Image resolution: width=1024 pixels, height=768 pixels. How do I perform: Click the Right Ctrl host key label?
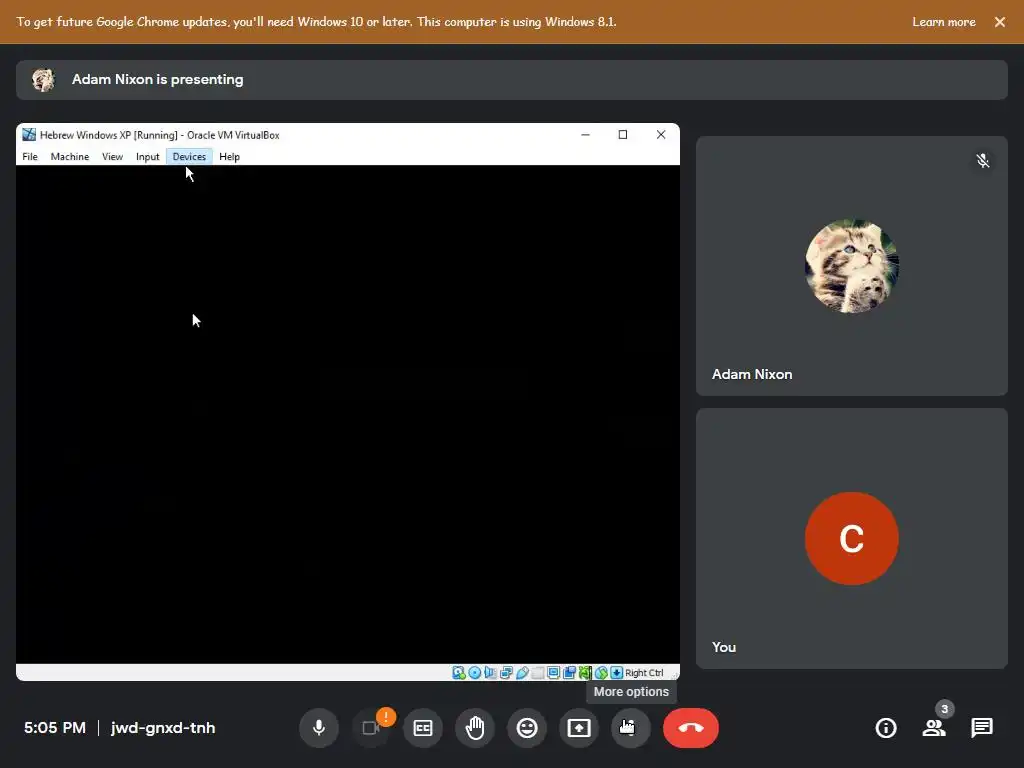coord(644,673)
